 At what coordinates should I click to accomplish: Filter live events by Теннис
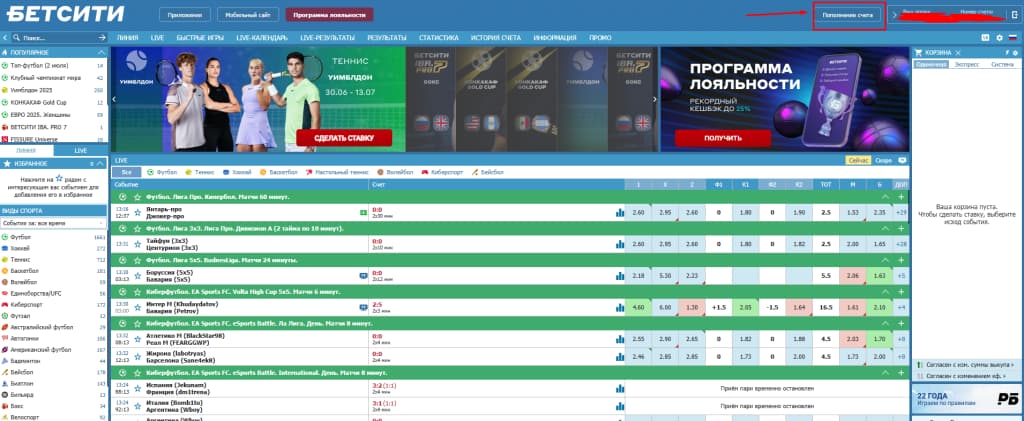coord(200,172)
